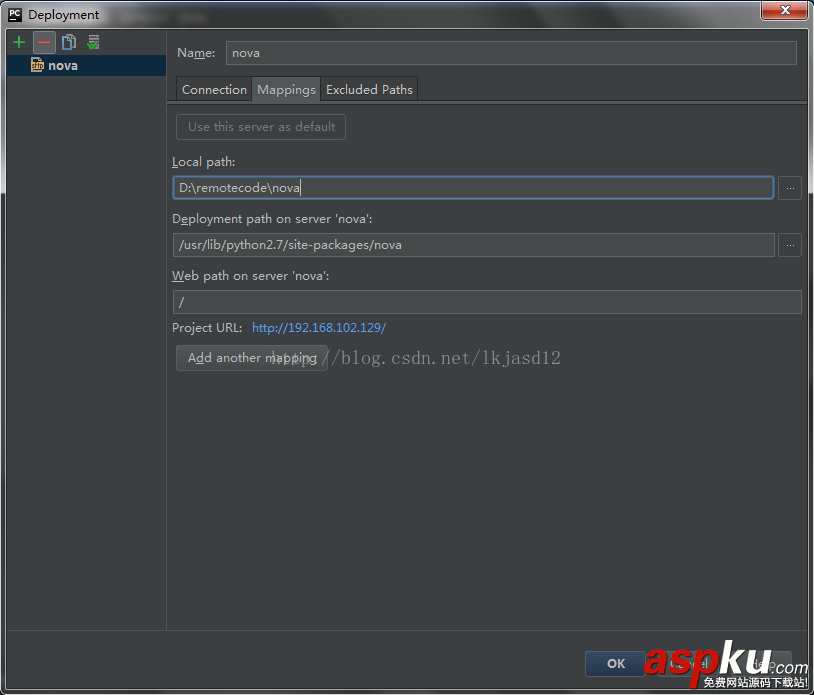This screenshot has width=814, height=695.
Task: Open the Excluded Paths tab
Action: [x=368, y=89]
